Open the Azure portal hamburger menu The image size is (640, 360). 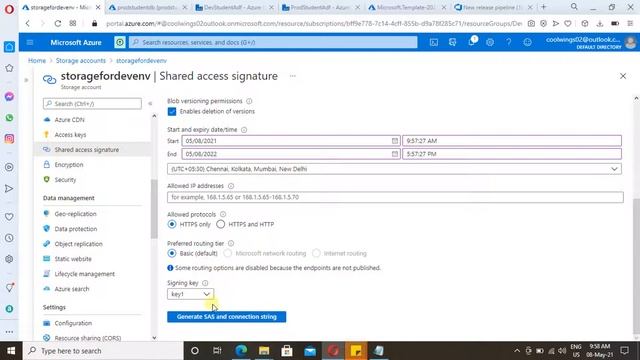pos(30,42)
